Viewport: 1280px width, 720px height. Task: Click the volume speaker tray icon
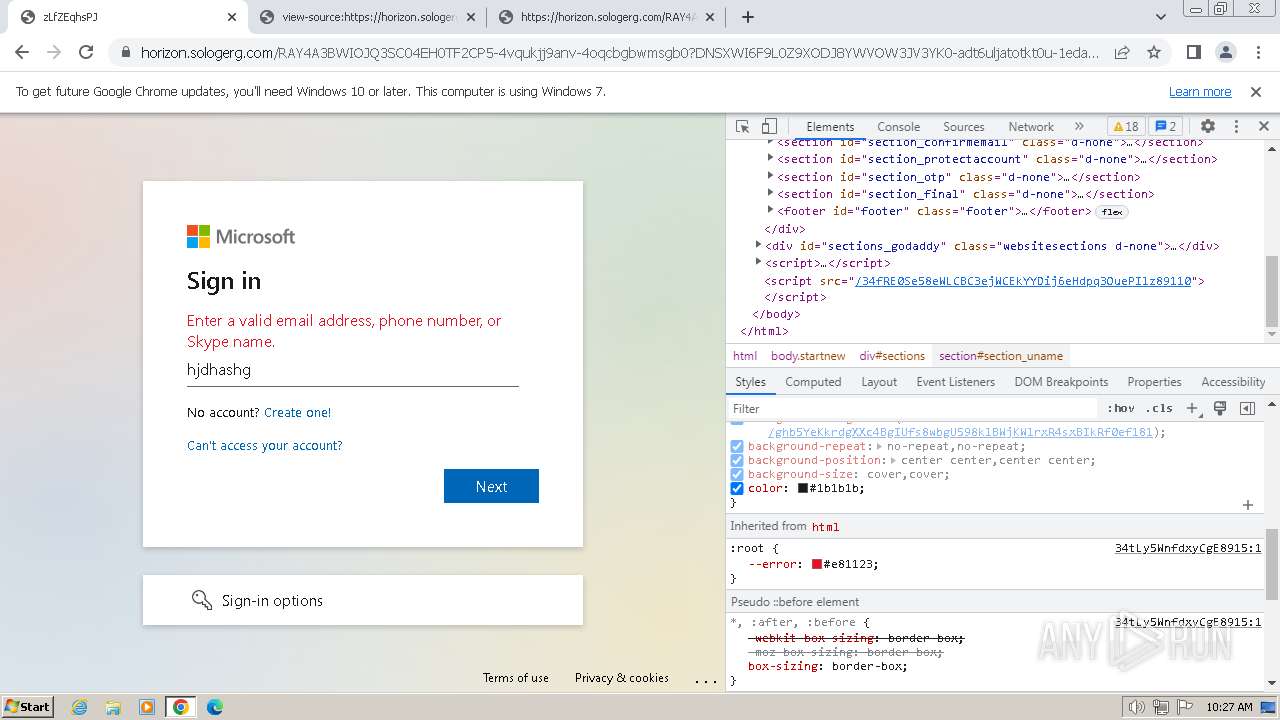[x=1136, y=707]
